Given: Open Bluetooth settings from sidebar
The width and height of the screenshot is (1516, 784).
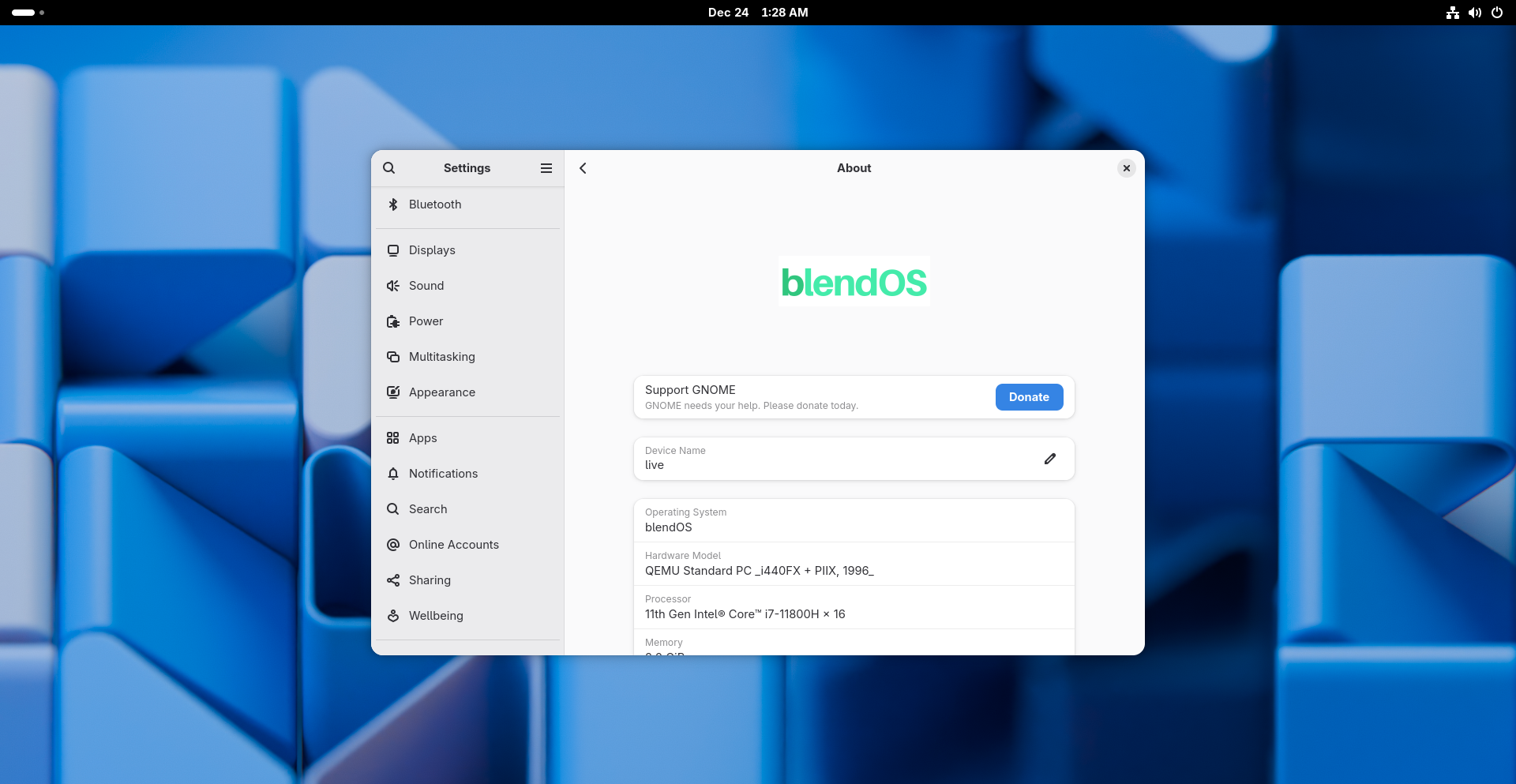Looking at the screenshot, I should (435, 204).
